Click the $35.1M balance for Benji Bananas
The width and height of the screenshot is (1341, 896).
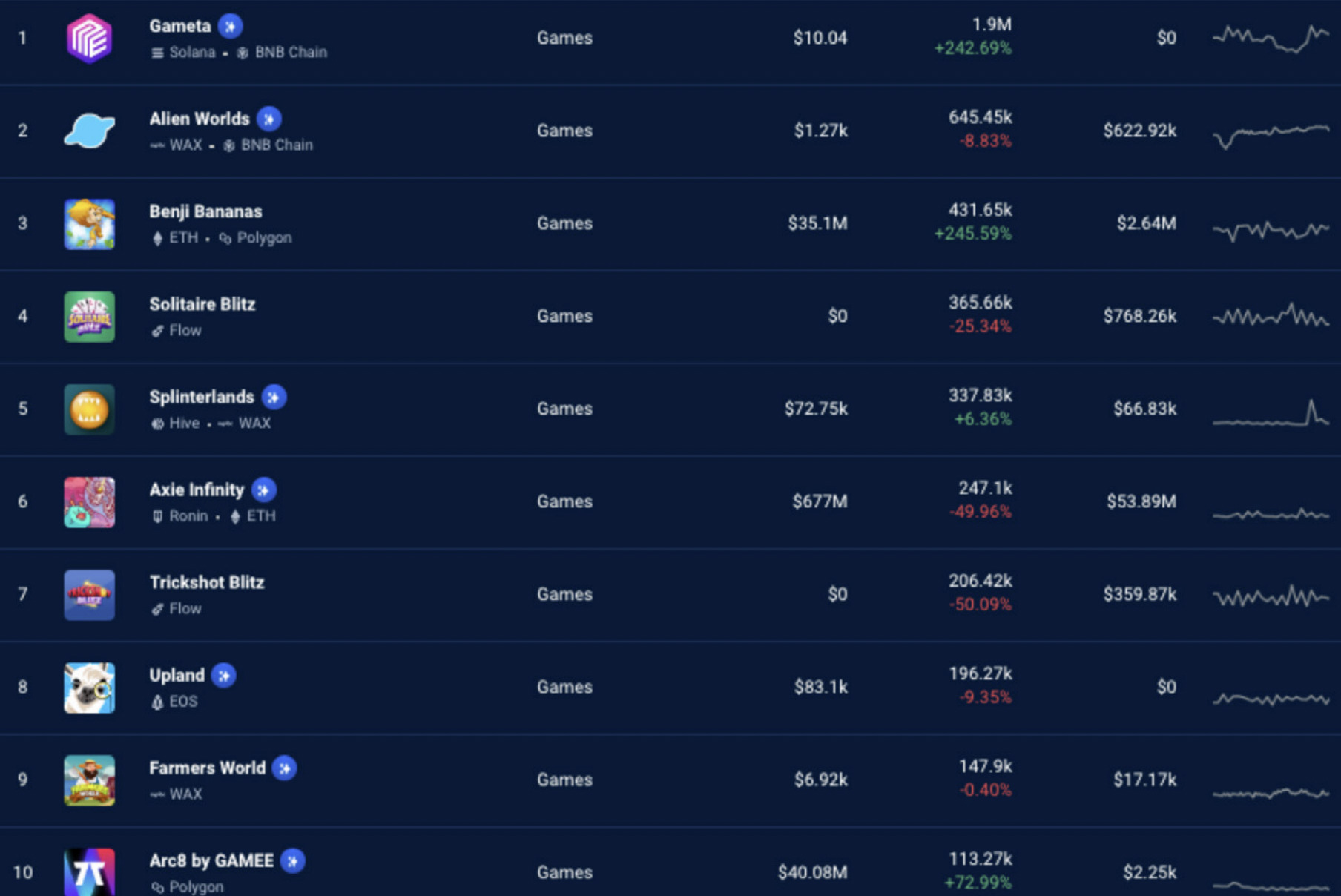click(817, 223)
